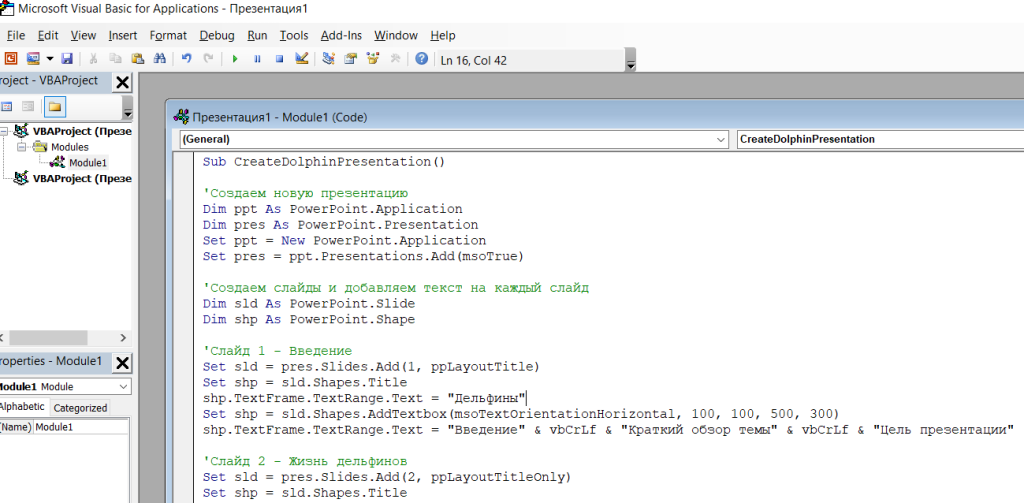Click the View Code icon in Project pane
Viewport: 1024px width, 503px height.
tap(7, 106)
